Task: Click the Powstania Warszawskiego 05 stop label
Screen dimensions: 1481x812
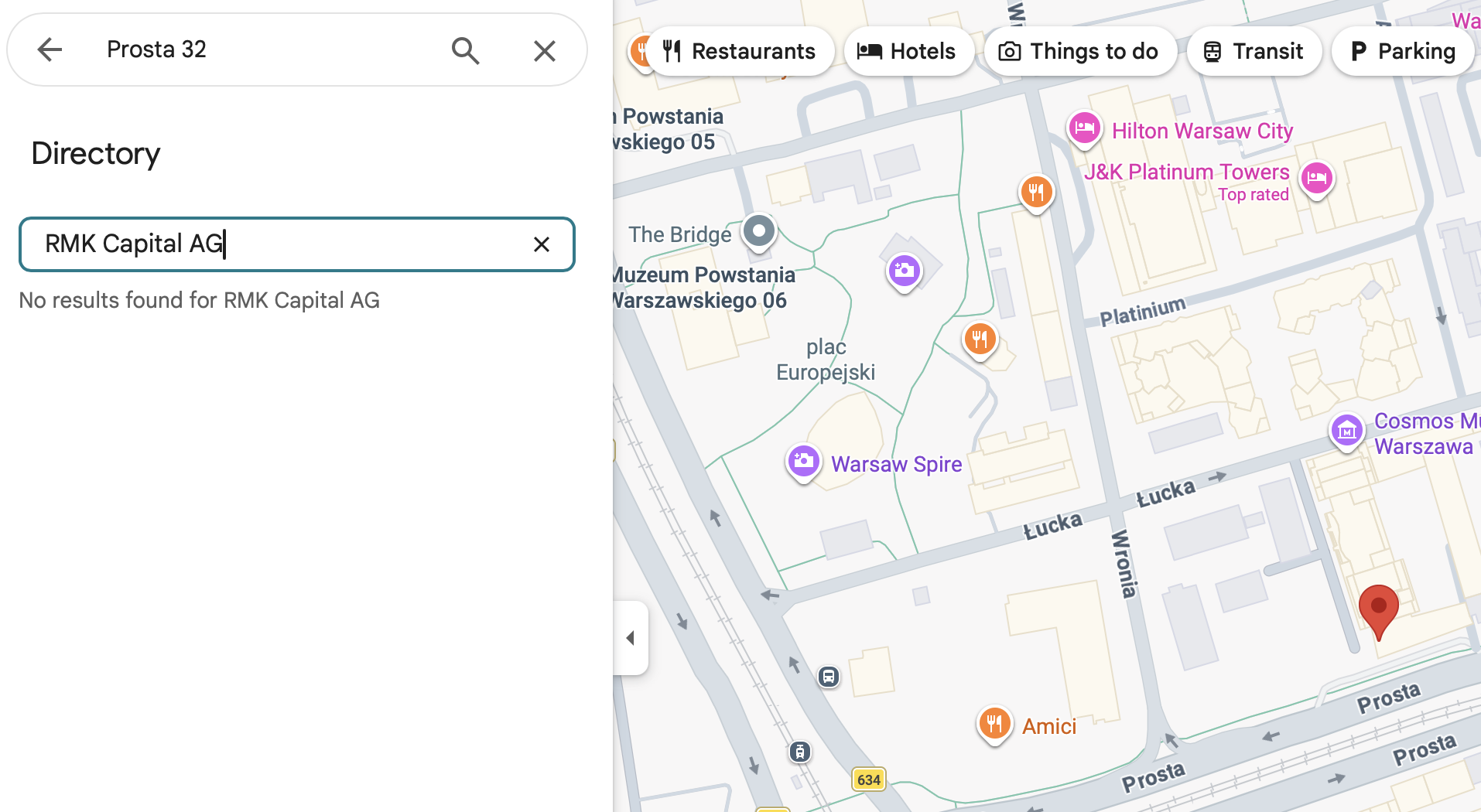Action: click(667, 129)
